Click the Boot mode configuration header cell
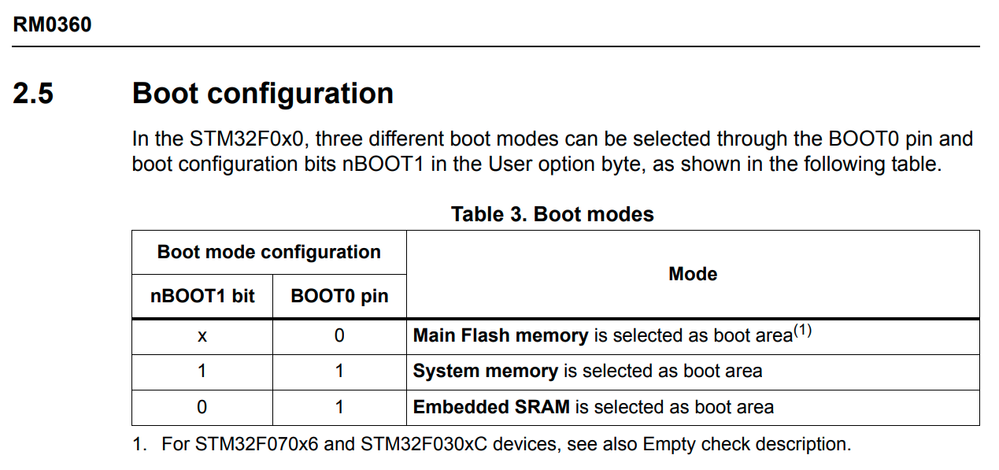 (269, 252)
